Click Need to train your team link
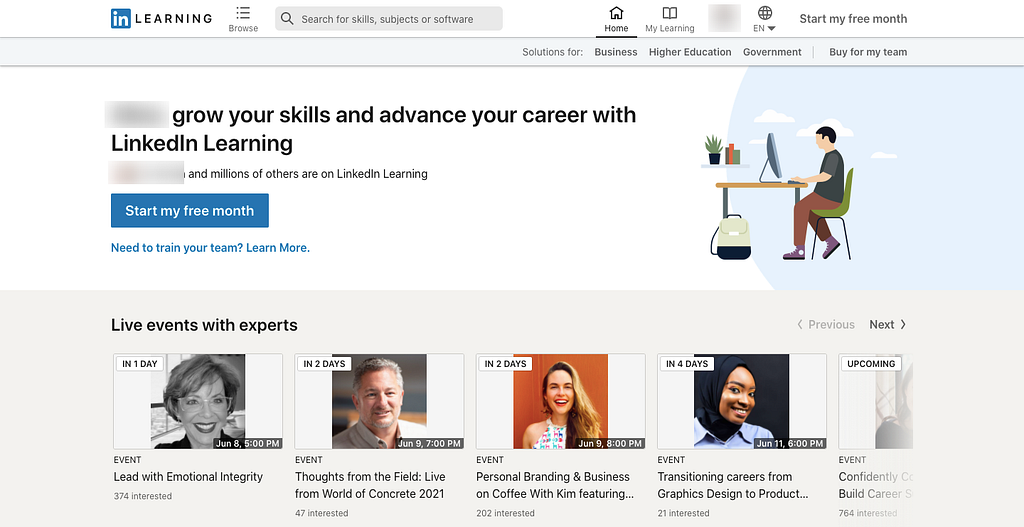Image resolution: width=1024 pixels, height=527 pixels. [x=210, y=248]
